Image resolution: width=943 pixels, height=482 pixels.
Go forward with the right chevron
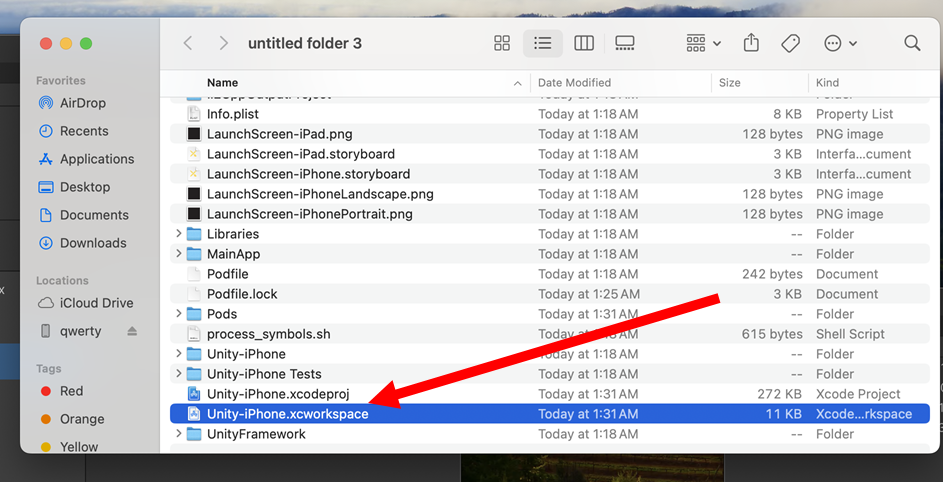pos(224,43)
